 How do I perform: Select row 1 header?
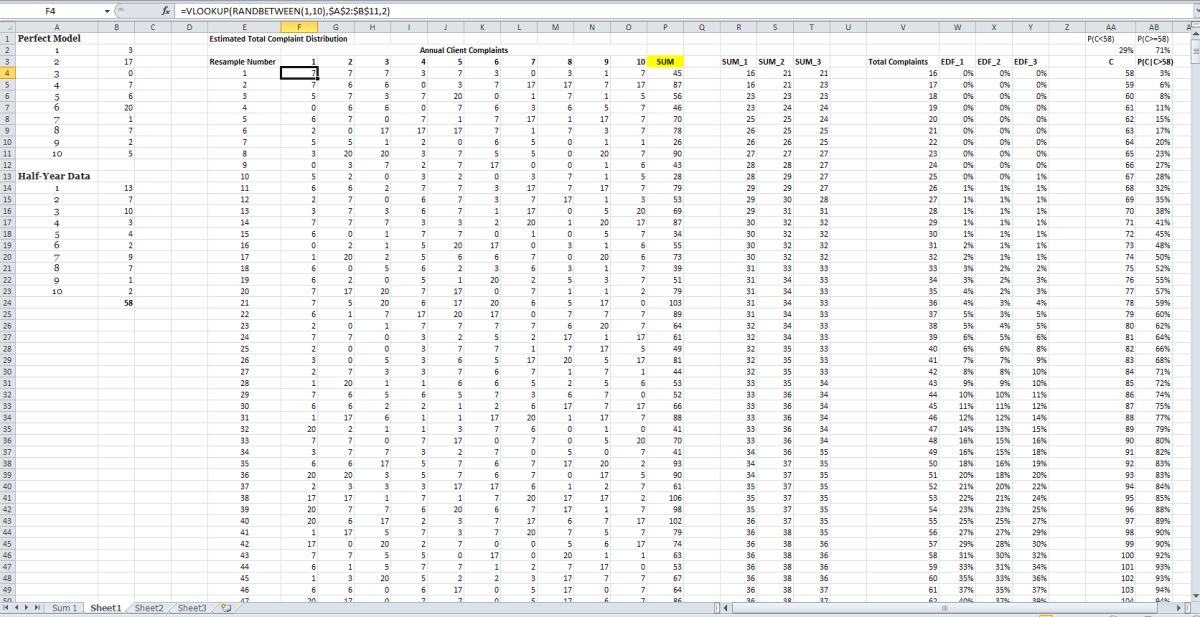click(x=7, y=38)
